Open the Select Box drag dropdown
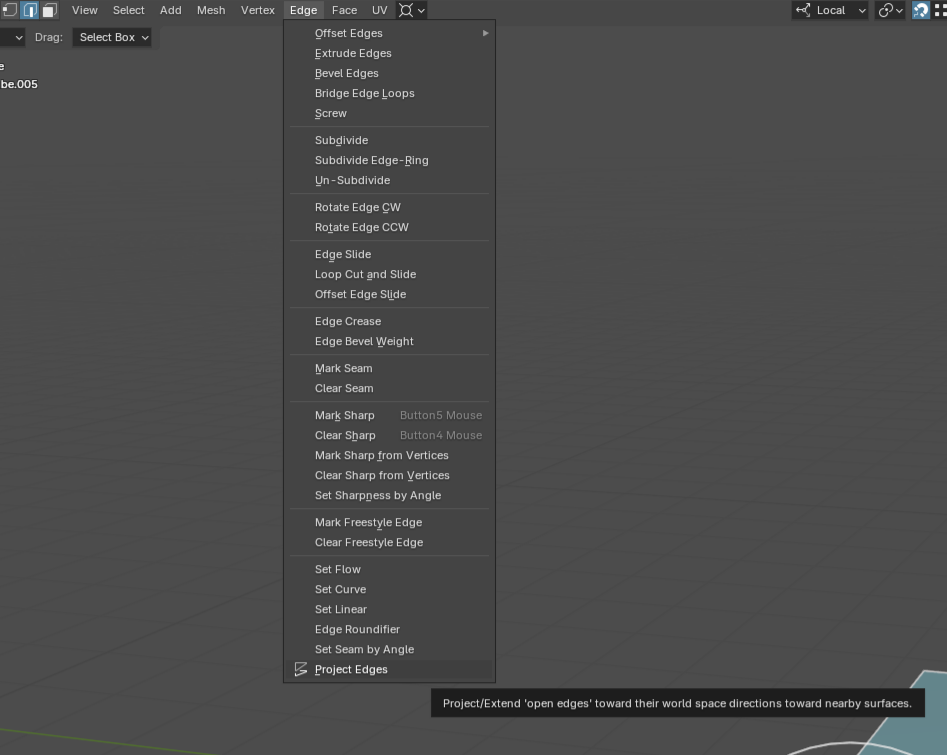The width and height of the screenshot is (947, 755). [x=112, y=37]
